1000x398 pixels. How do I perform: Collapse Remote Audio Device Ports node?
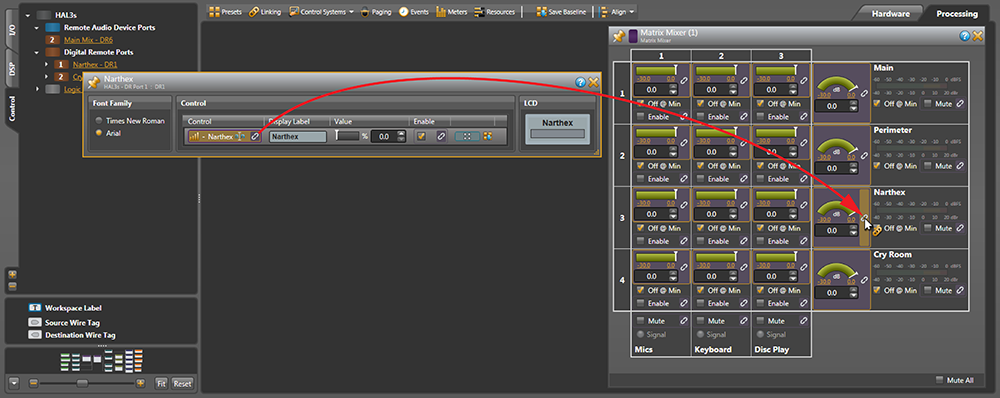(x=36, y=28)
